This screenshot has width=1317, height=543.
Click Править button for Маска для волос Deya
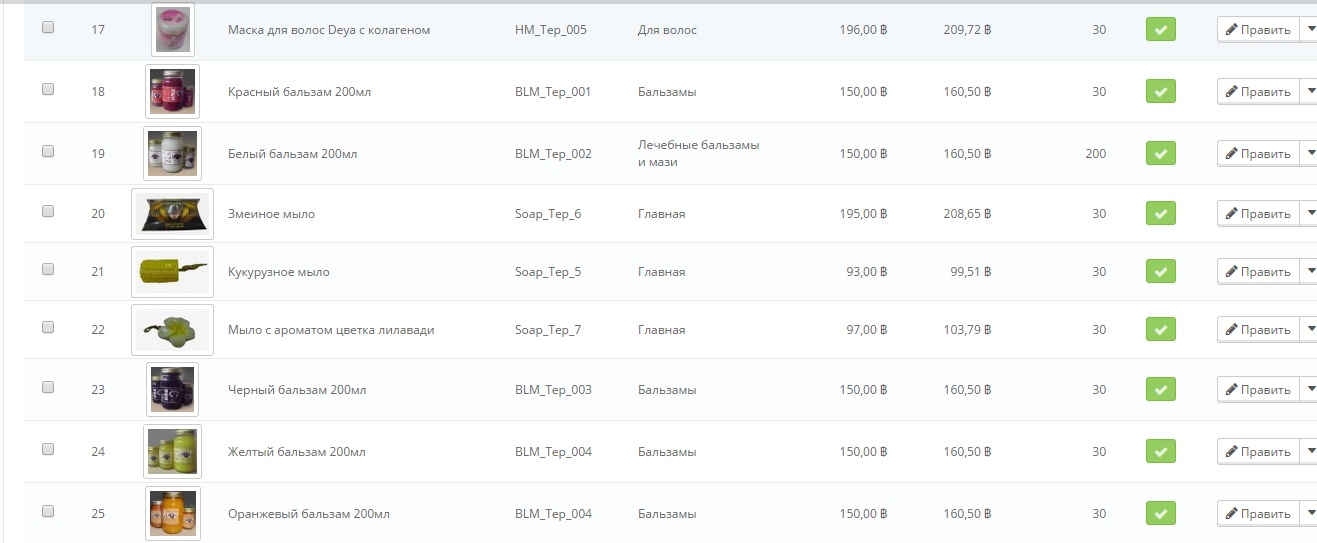click(1258, 30)
